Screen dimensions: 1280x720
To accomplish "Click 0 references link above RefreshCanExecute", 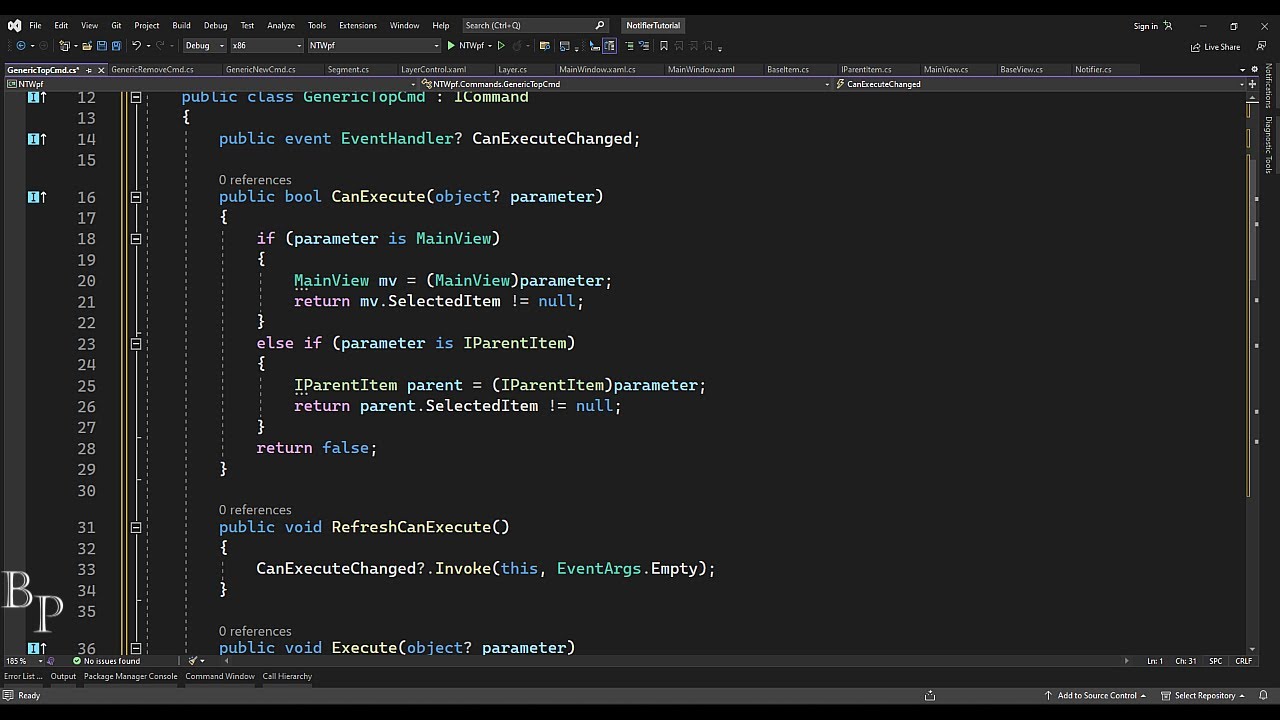I will coord(255,510).
